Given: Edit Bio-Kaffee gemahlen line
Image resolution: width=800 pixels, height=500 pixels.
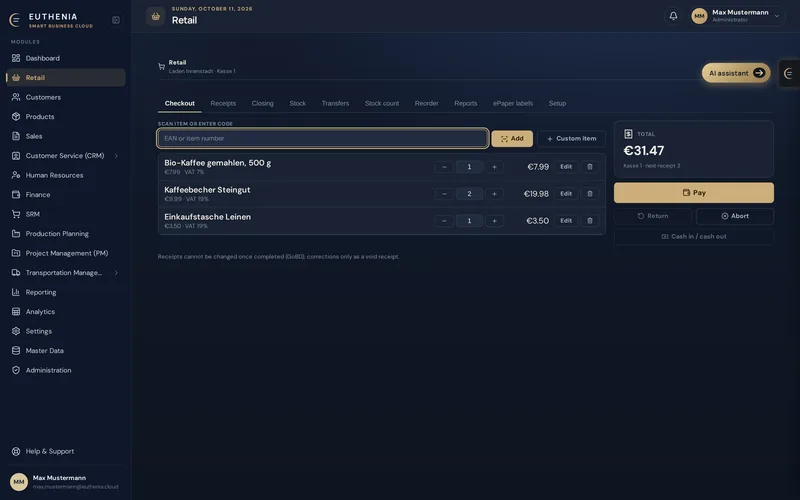Looking at the screenshot, I should tap(566, 167).
